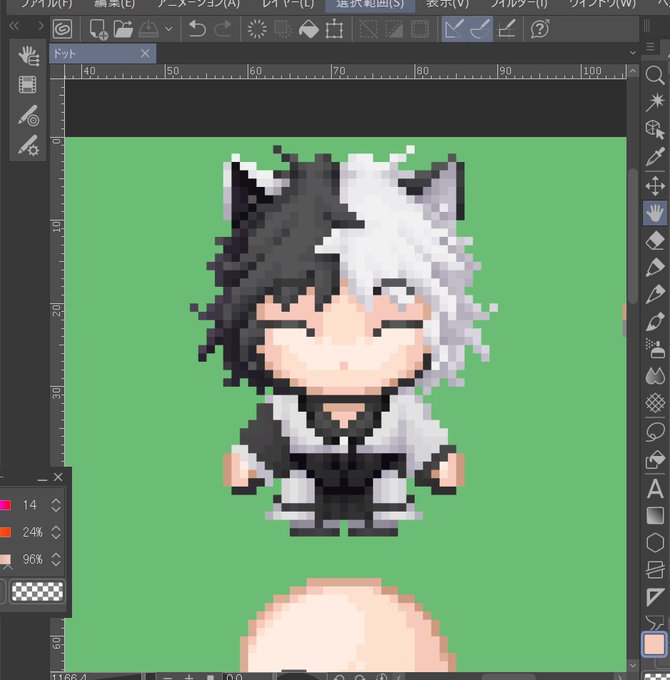Open Quick Access hand-list icon
Image resolution: width=670 pixels, height=680 pixels.
(28, 56)
